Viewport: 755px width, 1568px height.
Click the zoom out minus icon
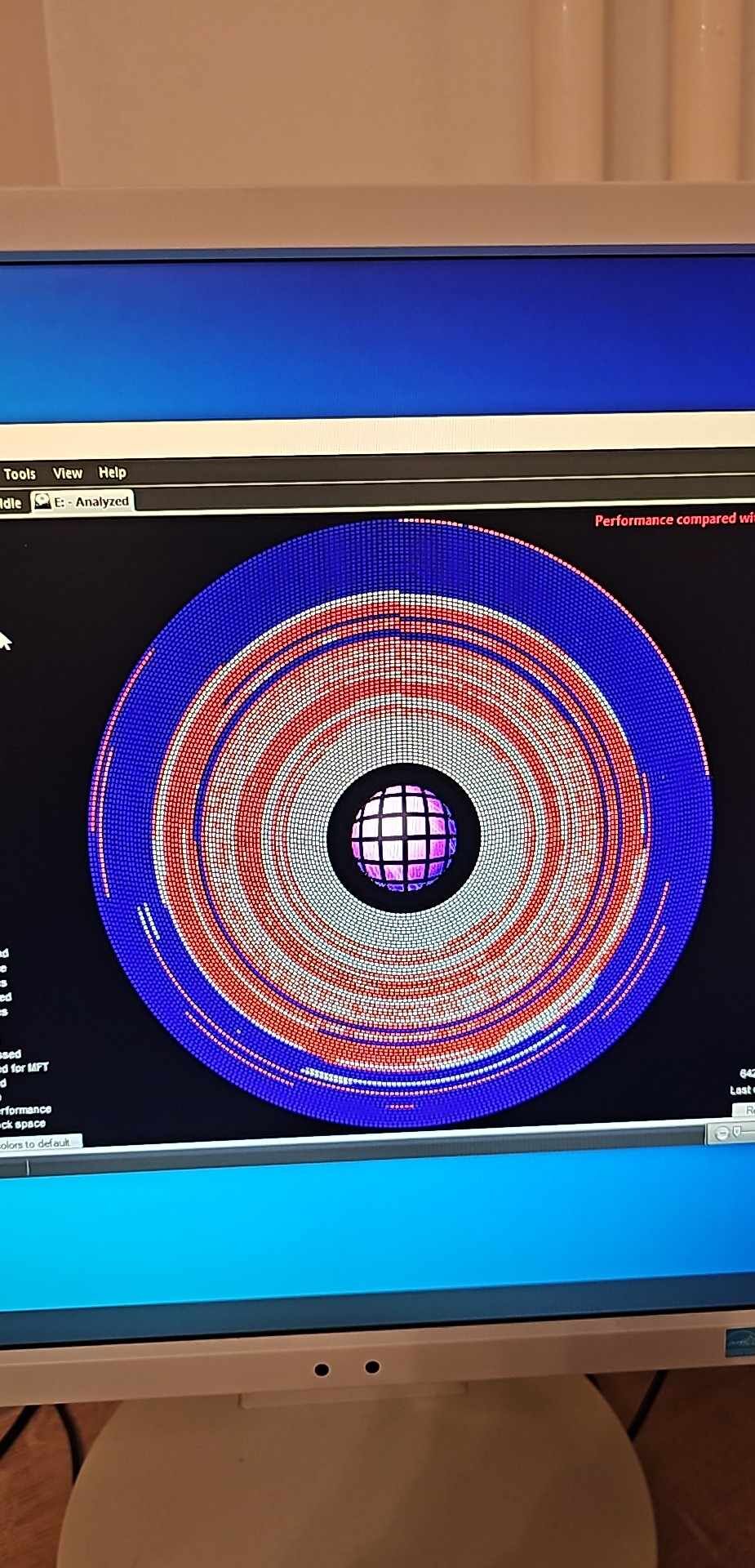(722, 1134)
